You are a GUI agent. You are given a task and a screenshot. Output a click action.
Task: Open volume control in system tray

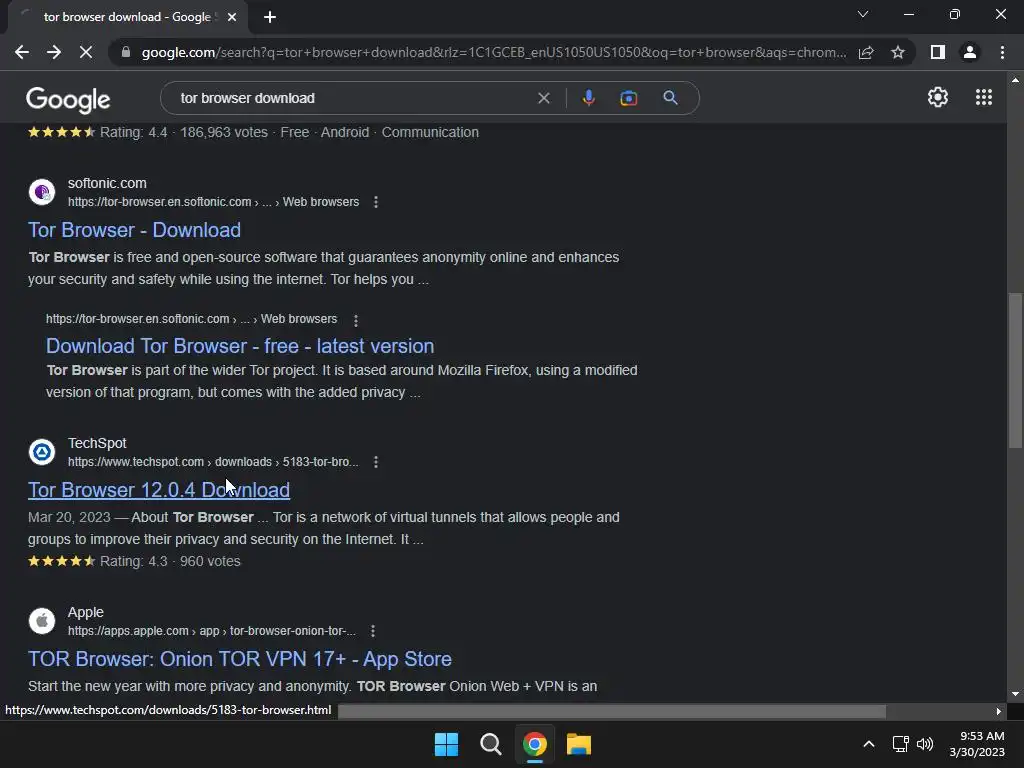click(x=925, y=744)
